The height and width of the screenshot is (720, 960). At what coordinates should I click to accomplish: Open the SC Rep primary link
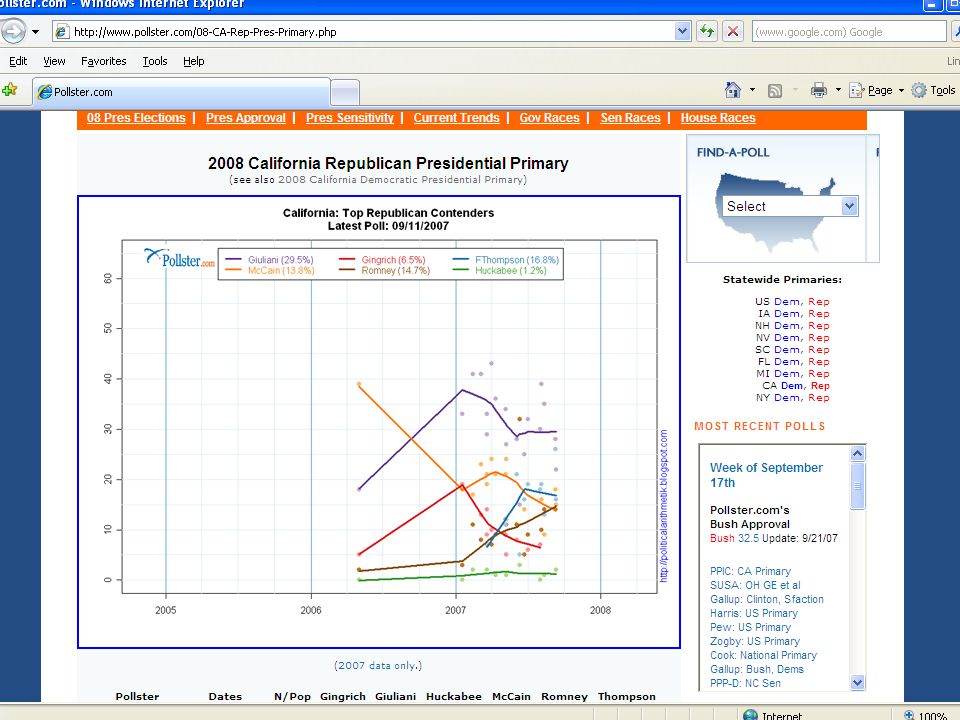coord(819,350)
